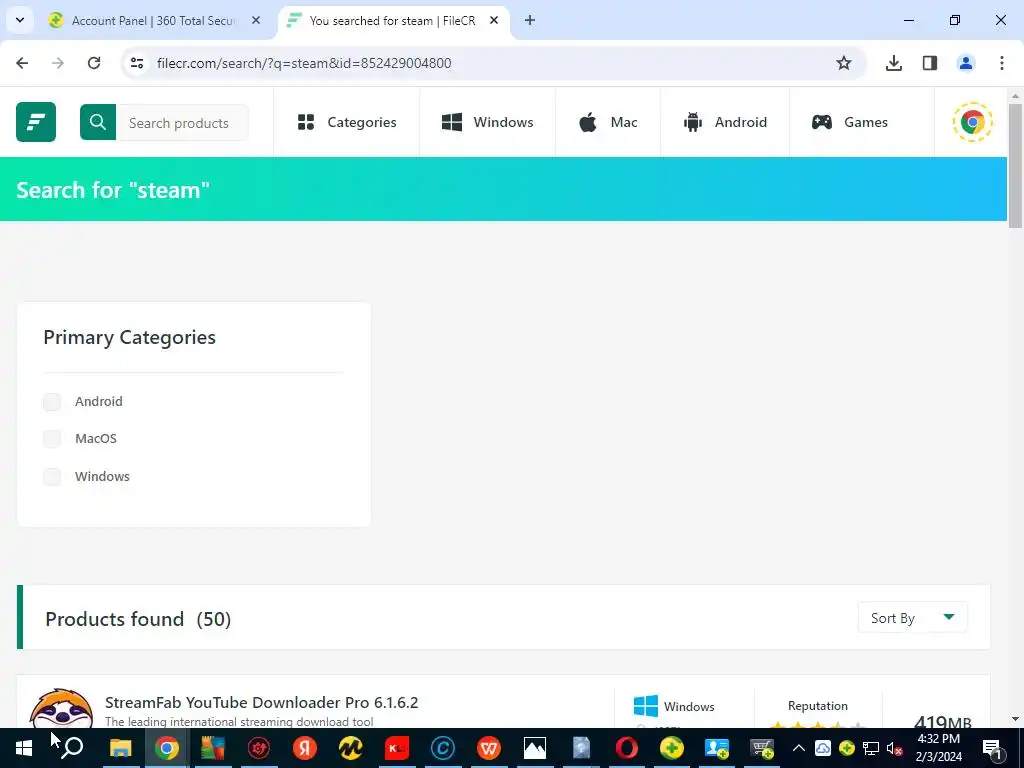Open File Explorer from taskbar
This screenshot has height=768, width=1024.
coord(120,748)
